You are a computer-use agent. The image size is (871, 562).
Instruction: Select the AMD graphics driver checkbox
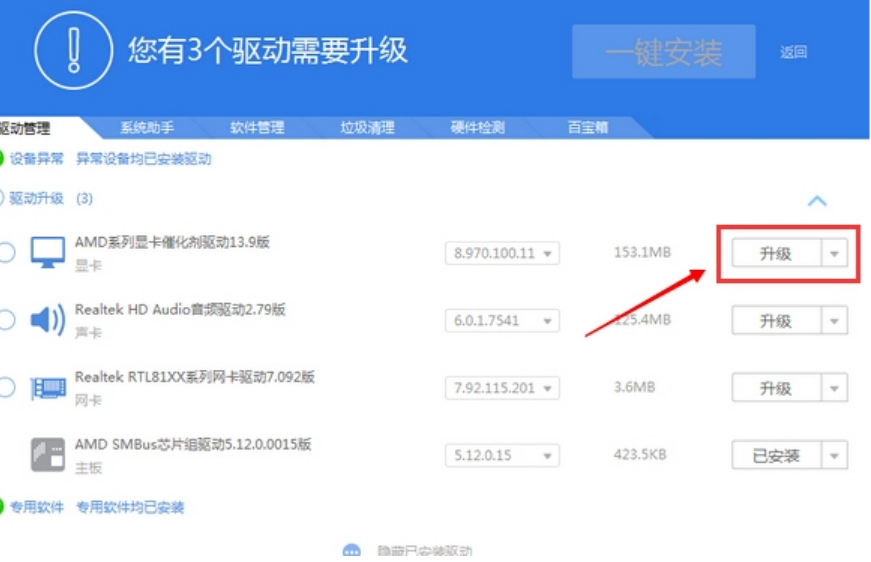coord(6,253)
